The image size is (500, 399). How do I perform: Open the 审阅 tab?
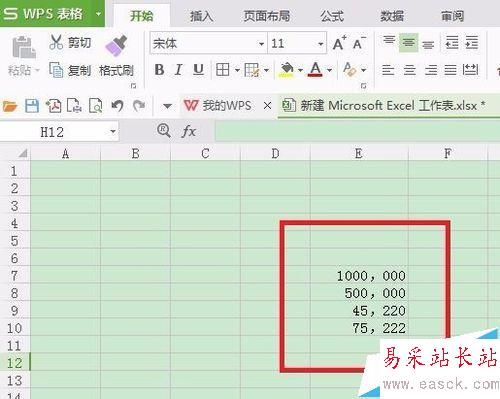click(x=452, y=16)
